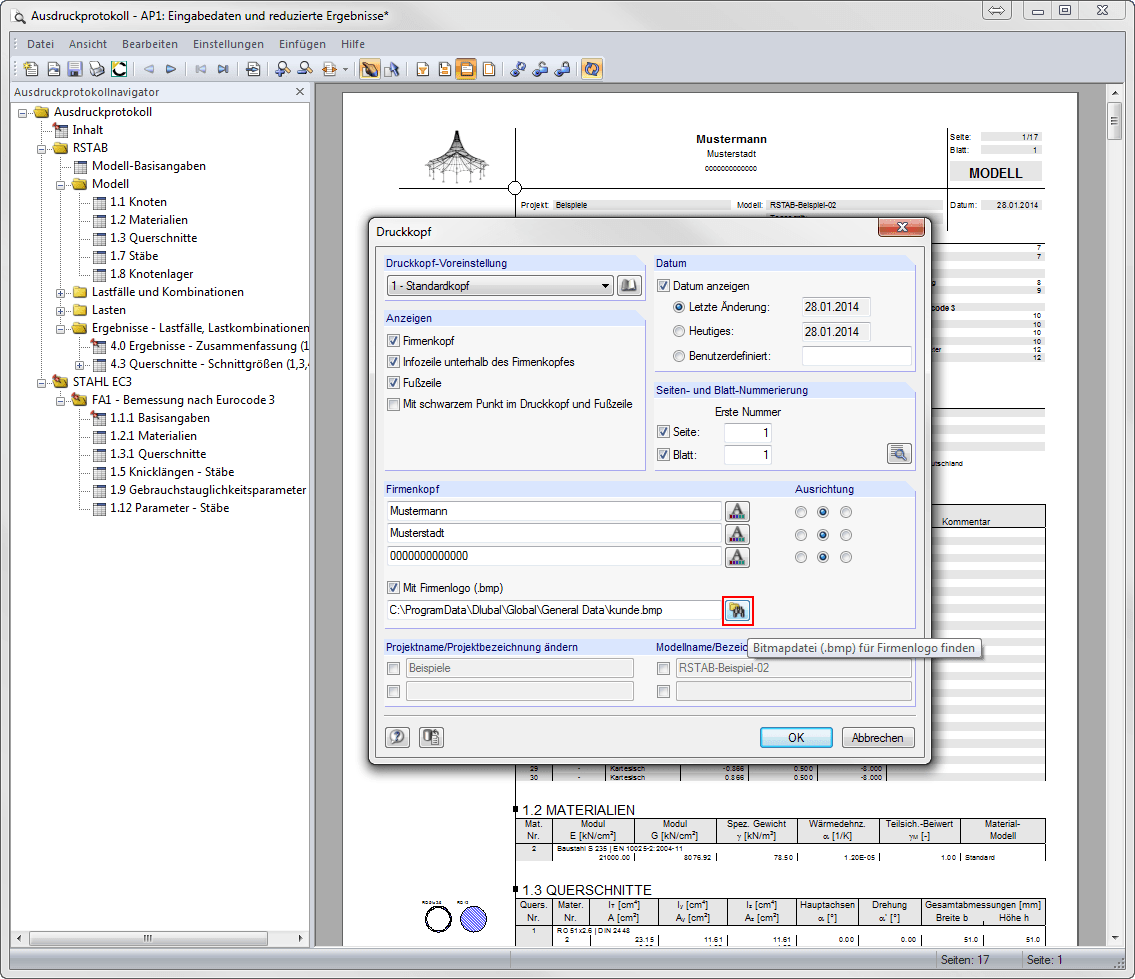Click Abbrechen to cancel dialog
The image size is (1135, 979).
(877, 737)
